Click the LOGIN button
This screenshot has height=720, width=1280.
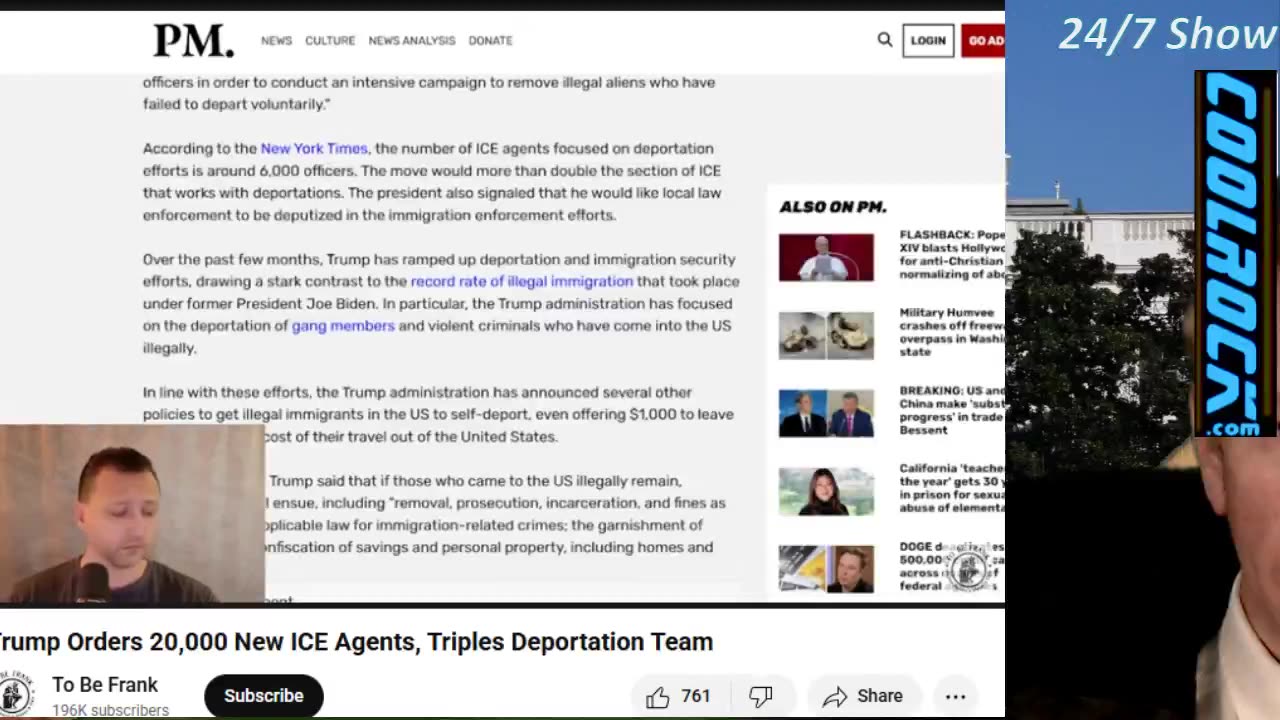point(928,41)
